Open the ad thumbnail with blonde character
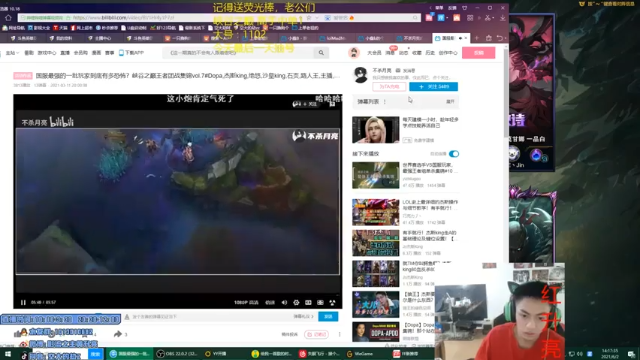The width and height of the screenshot is (640, 360). point(376,130)
